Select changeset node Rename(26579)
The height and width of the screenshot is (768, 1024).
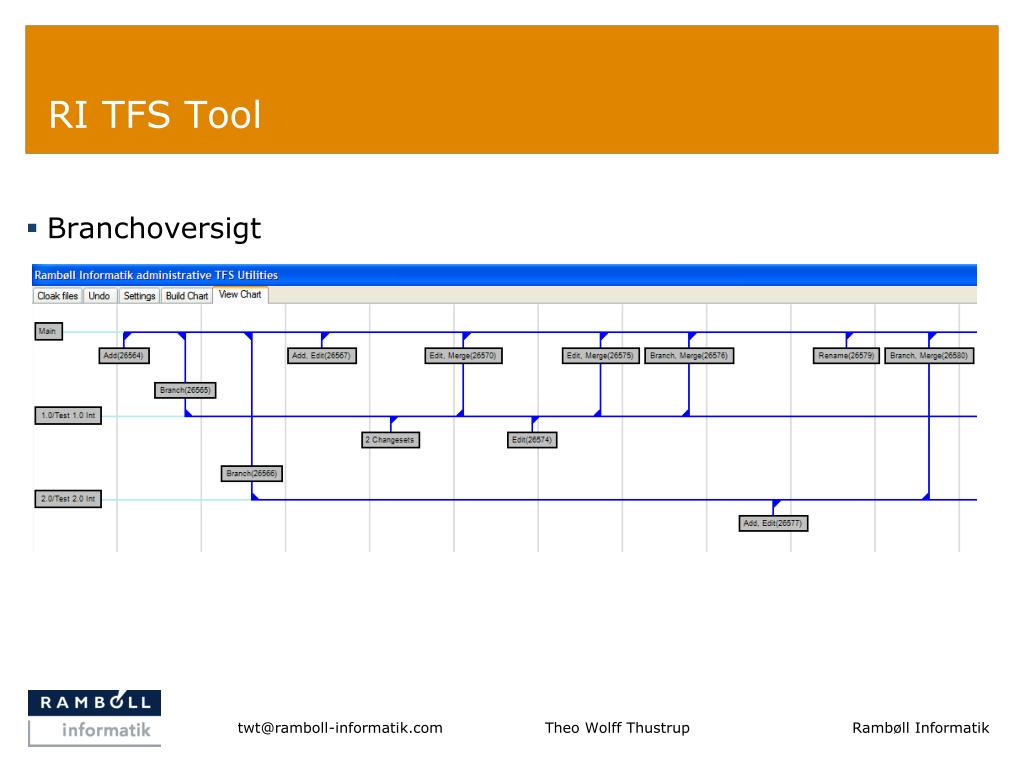846,355
